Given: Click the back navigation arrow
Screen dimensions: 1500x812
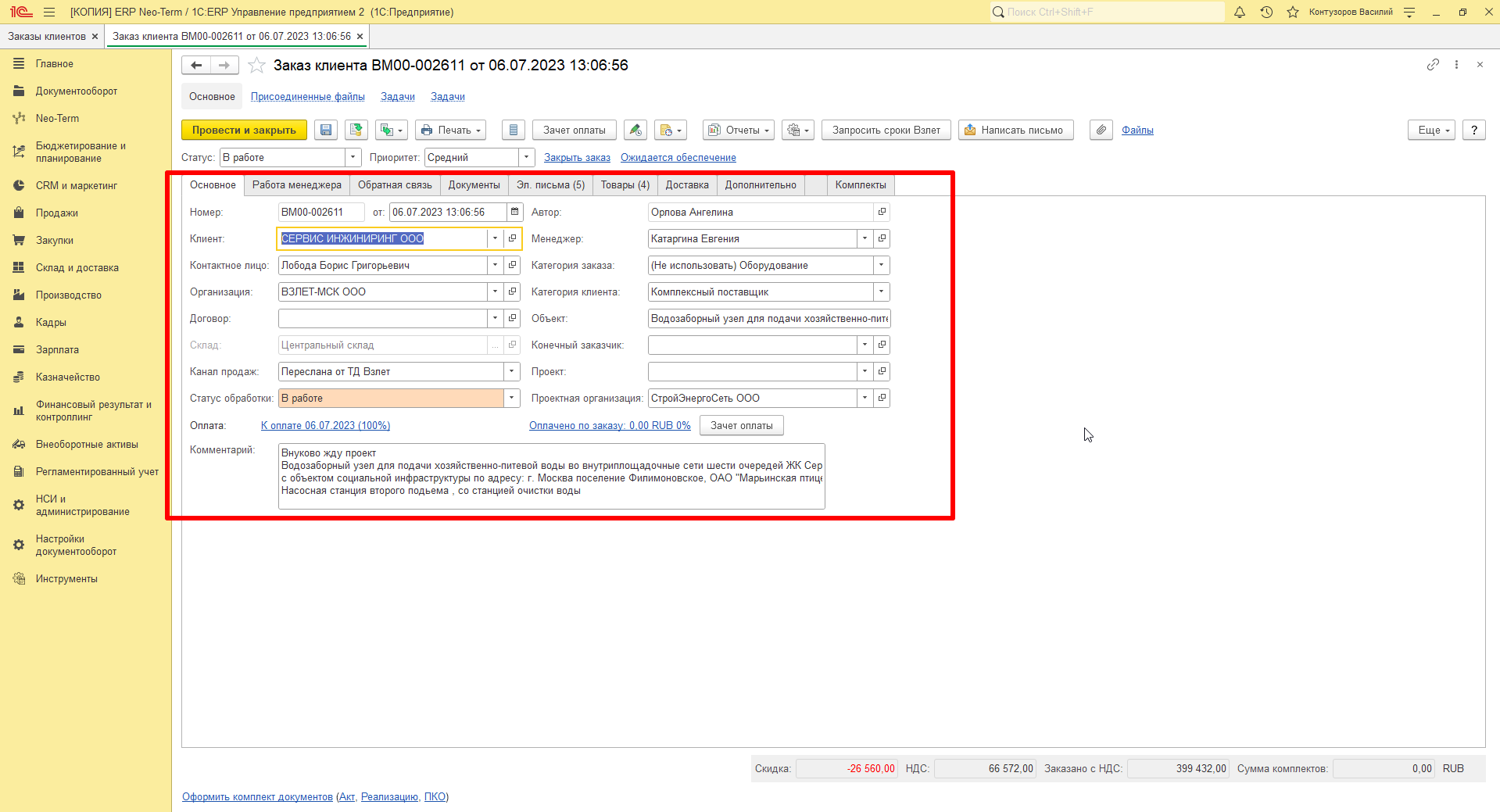Looking at the screenshot, I should (196, 66).
